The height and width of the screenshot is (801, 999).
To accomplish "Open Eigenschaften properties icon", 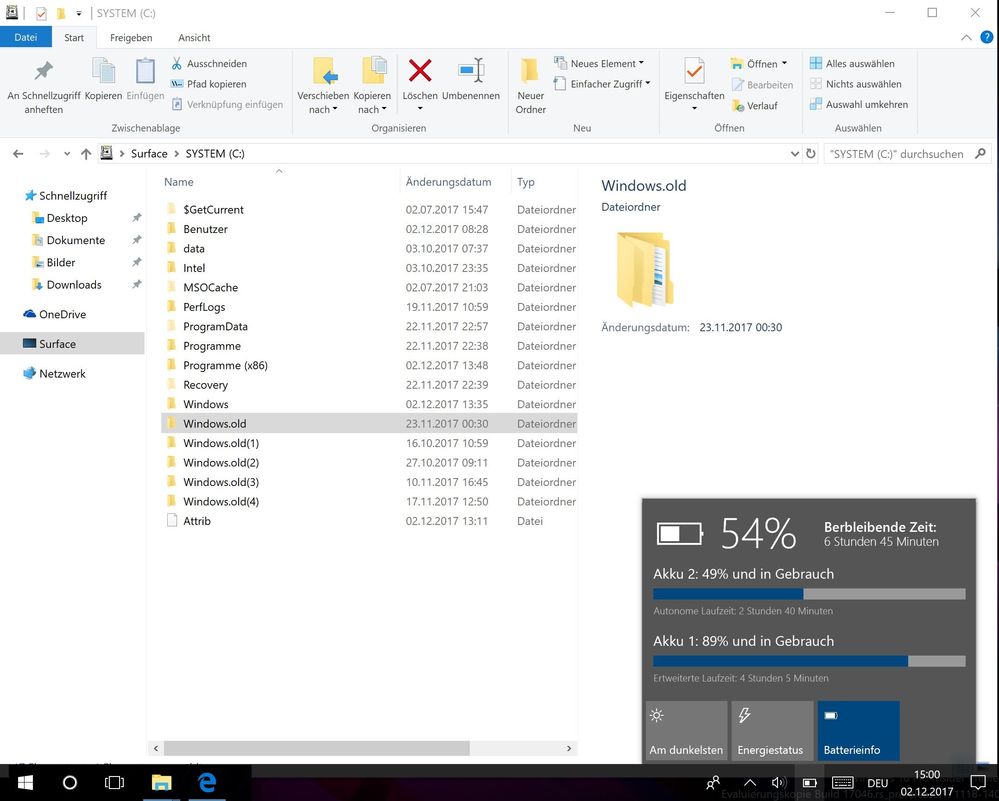I will [x=694, y=71].
